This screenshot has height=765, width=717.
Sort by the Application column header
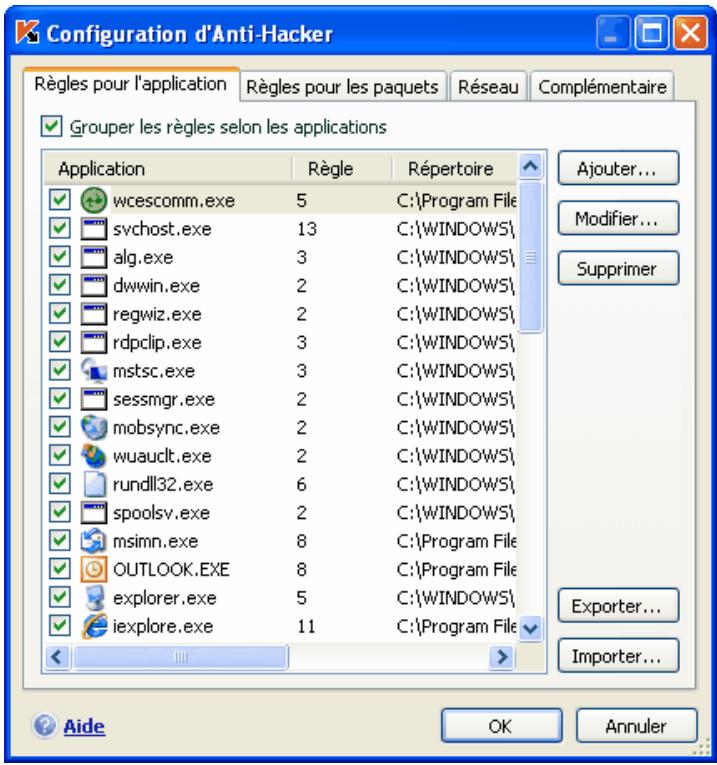click(168, 169)
